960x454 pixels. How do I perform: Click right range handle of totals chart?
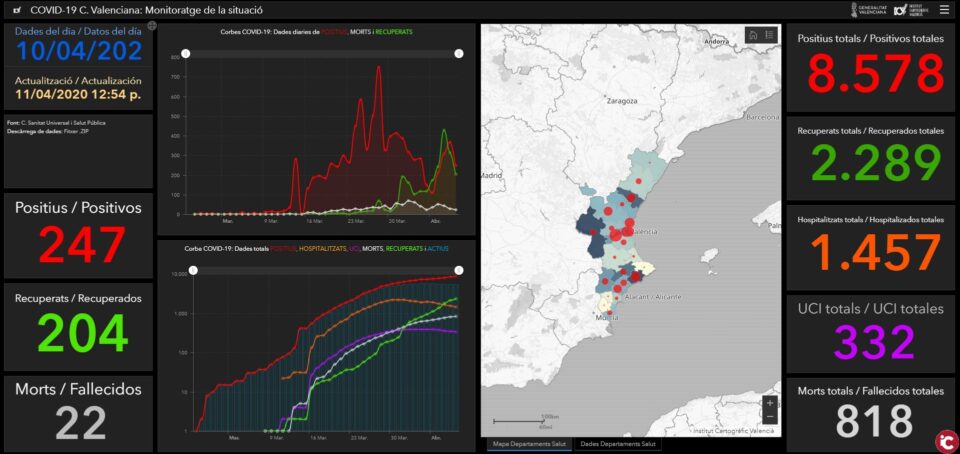tap(459, 270)
